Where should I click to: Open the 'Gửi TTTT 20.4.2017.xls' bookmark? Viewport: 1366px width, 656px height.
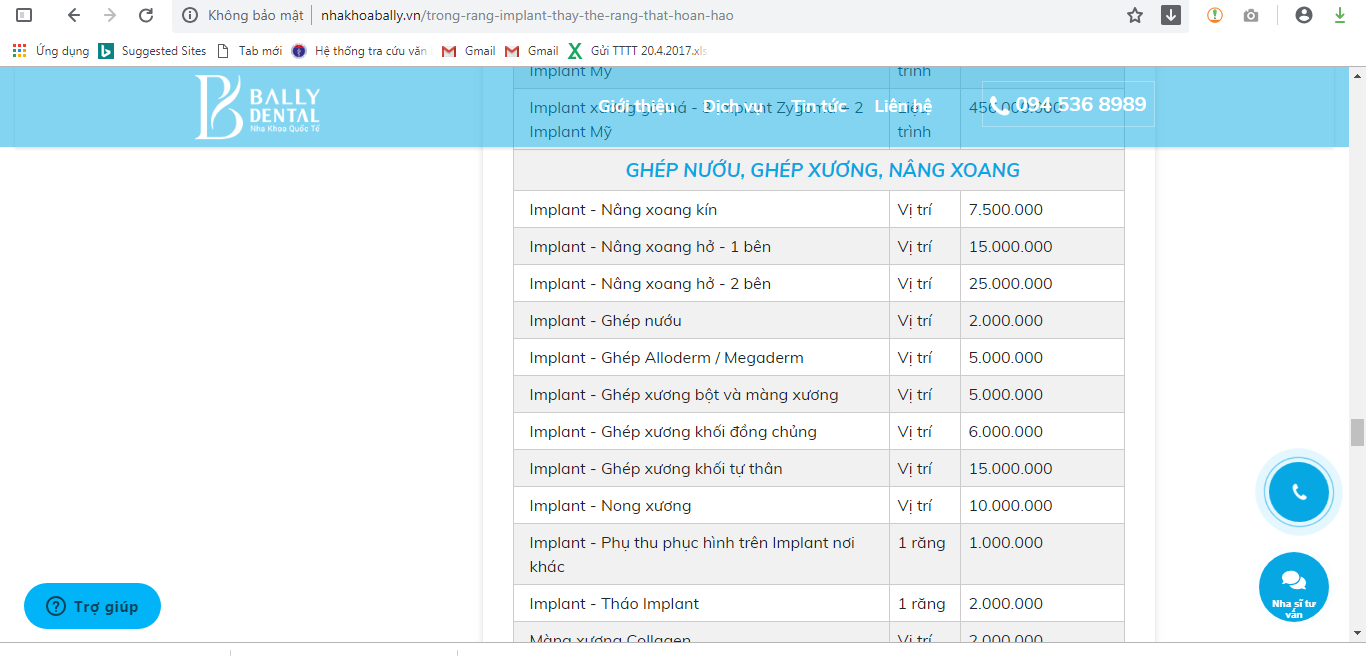(637, 51)
